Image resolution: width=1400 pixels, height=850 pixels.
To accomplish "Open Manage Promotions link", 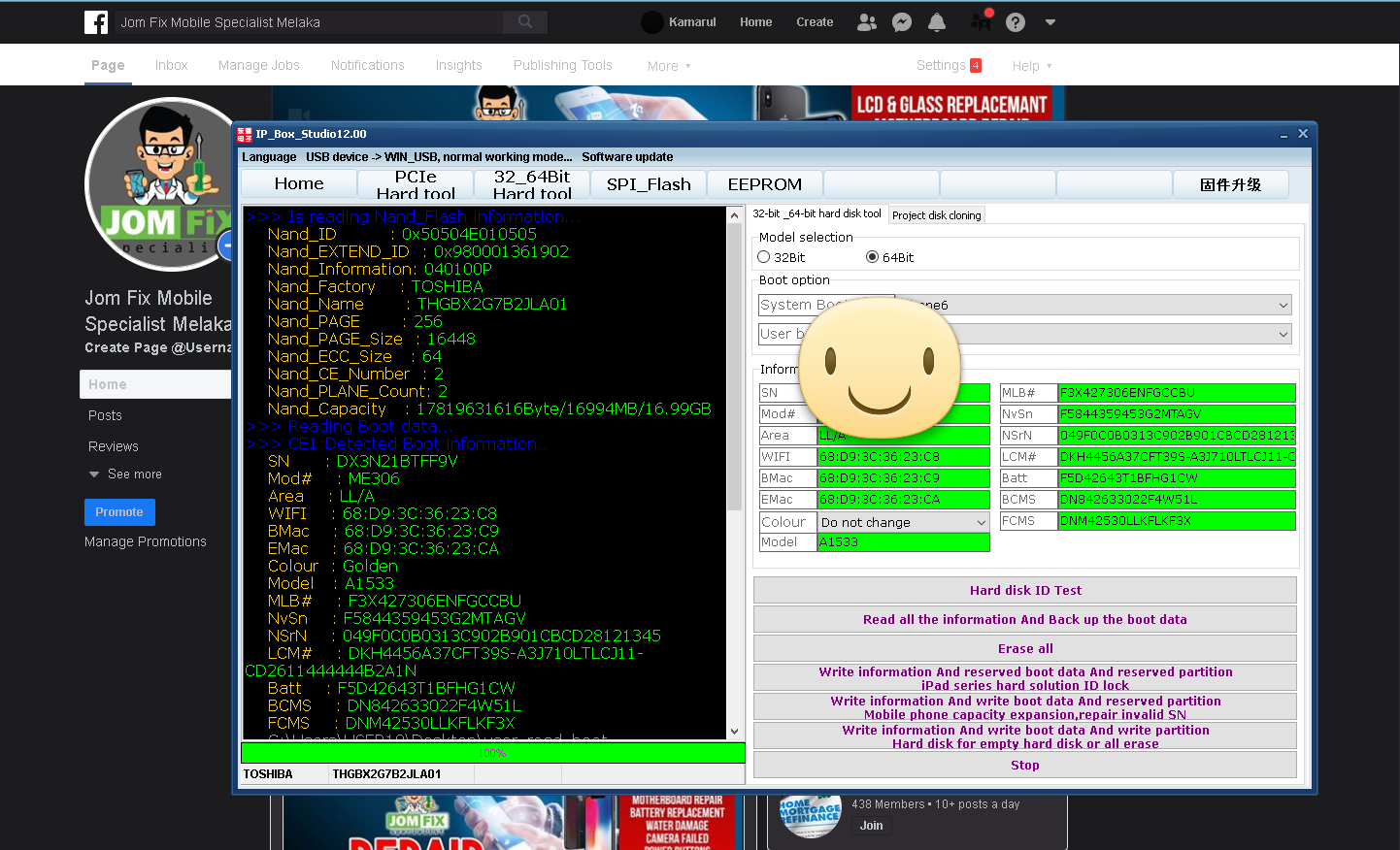I will [146, 541].
